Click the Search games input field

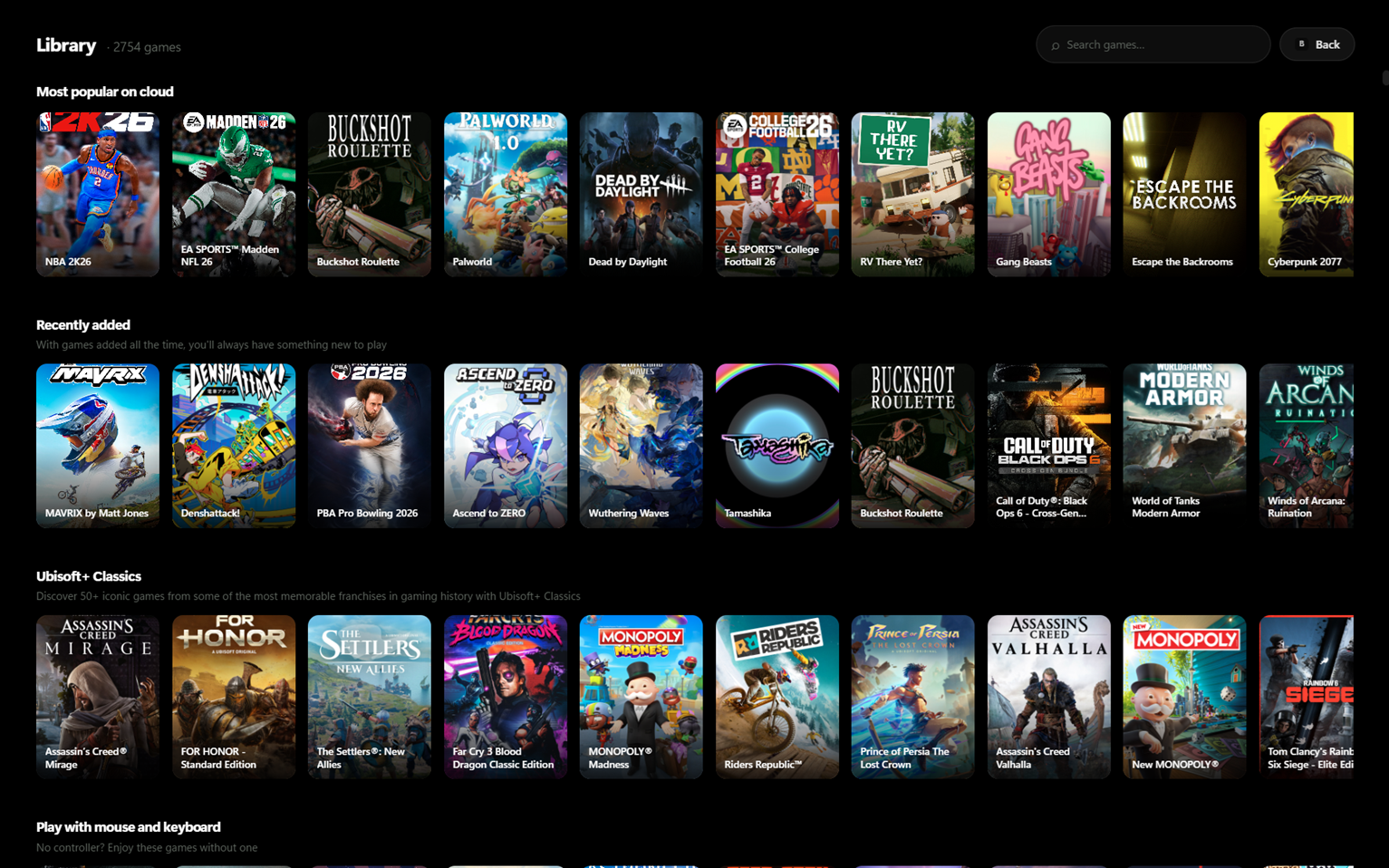pyautogui.click(x=1153, y=44)
